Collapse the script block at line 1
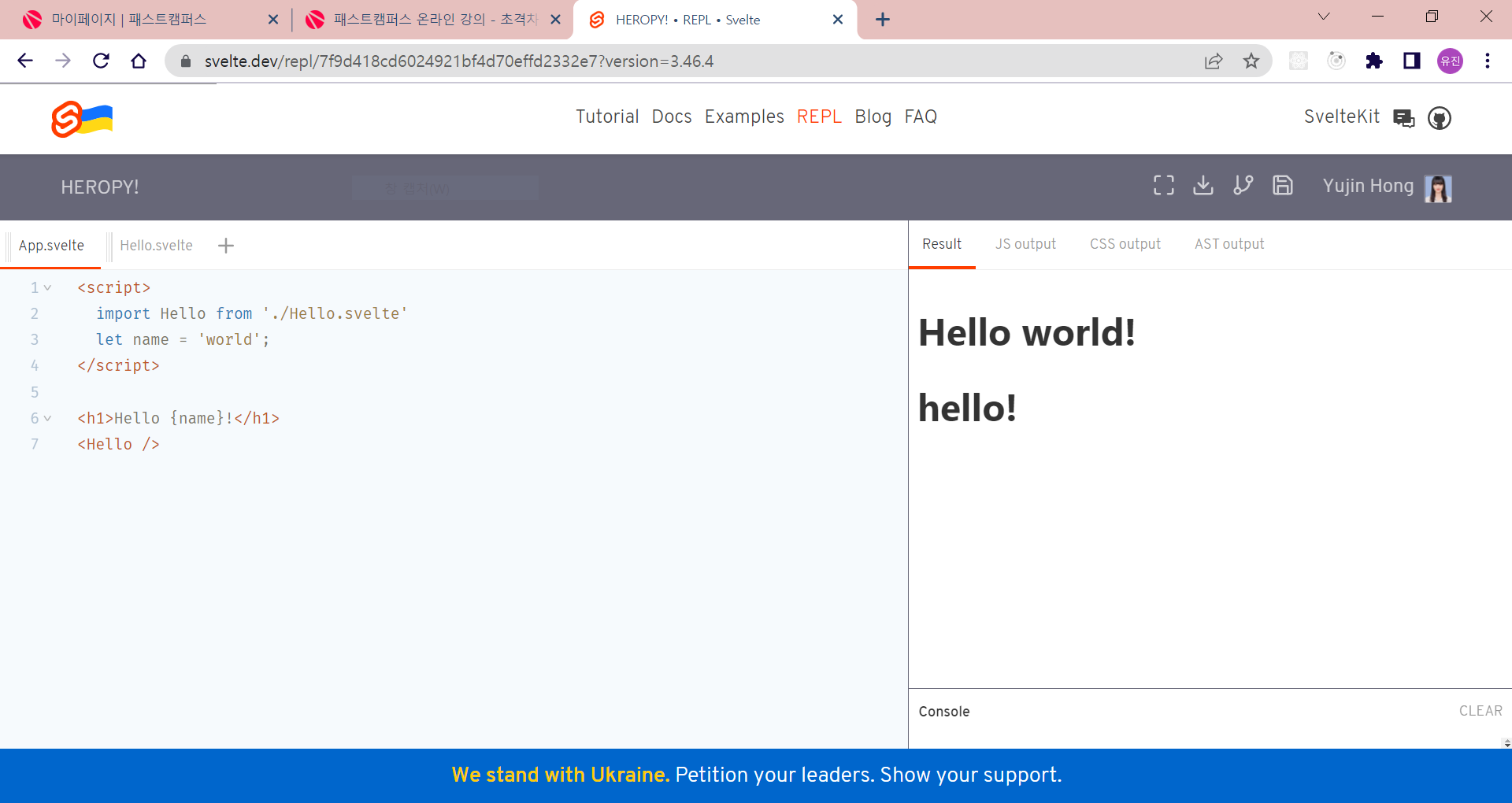Screen dimensions: 1512x803 (48, 288)
